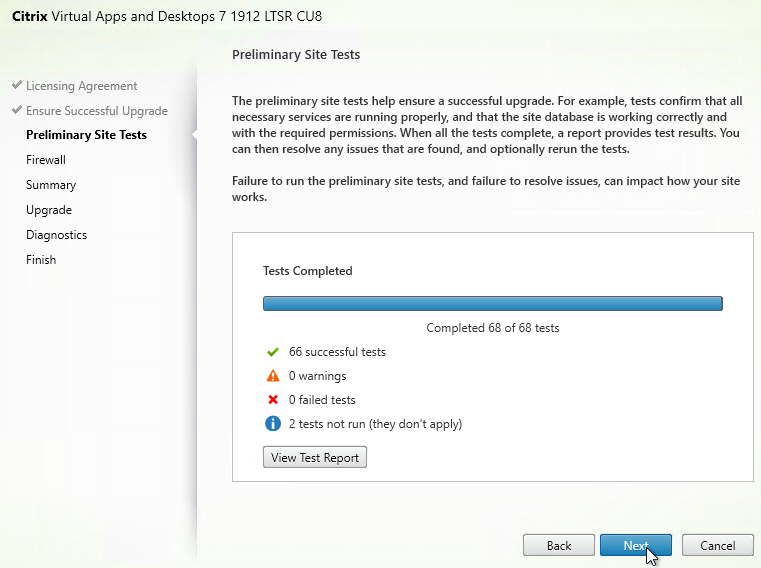Jump to the Firewall step
761x568 pixels.
(x=46, y=160)
